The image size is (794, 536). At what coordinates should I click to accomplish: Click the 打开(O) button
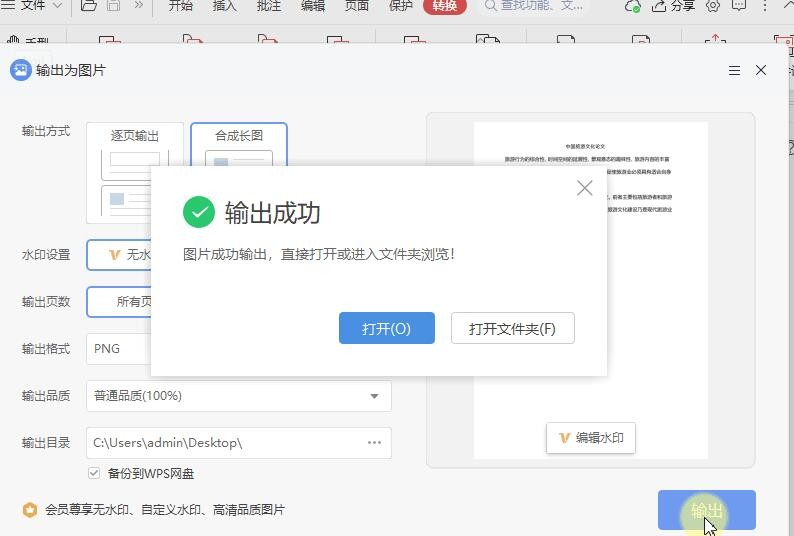pyautogui.click(x=386, y=328)
